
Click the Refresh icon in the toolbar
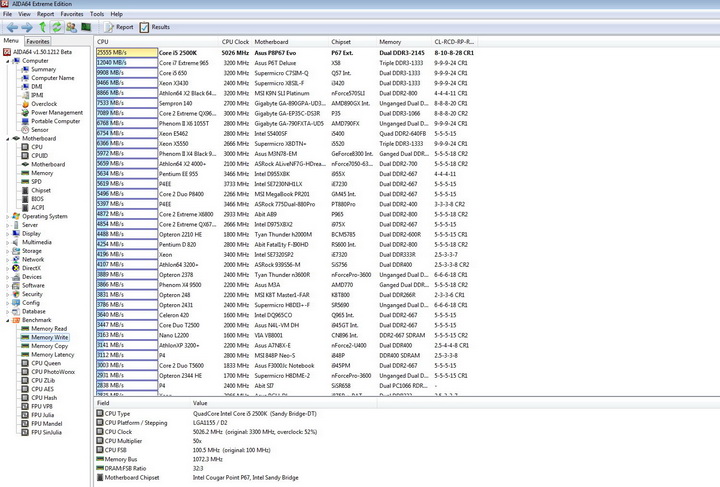tap(56, 27)
